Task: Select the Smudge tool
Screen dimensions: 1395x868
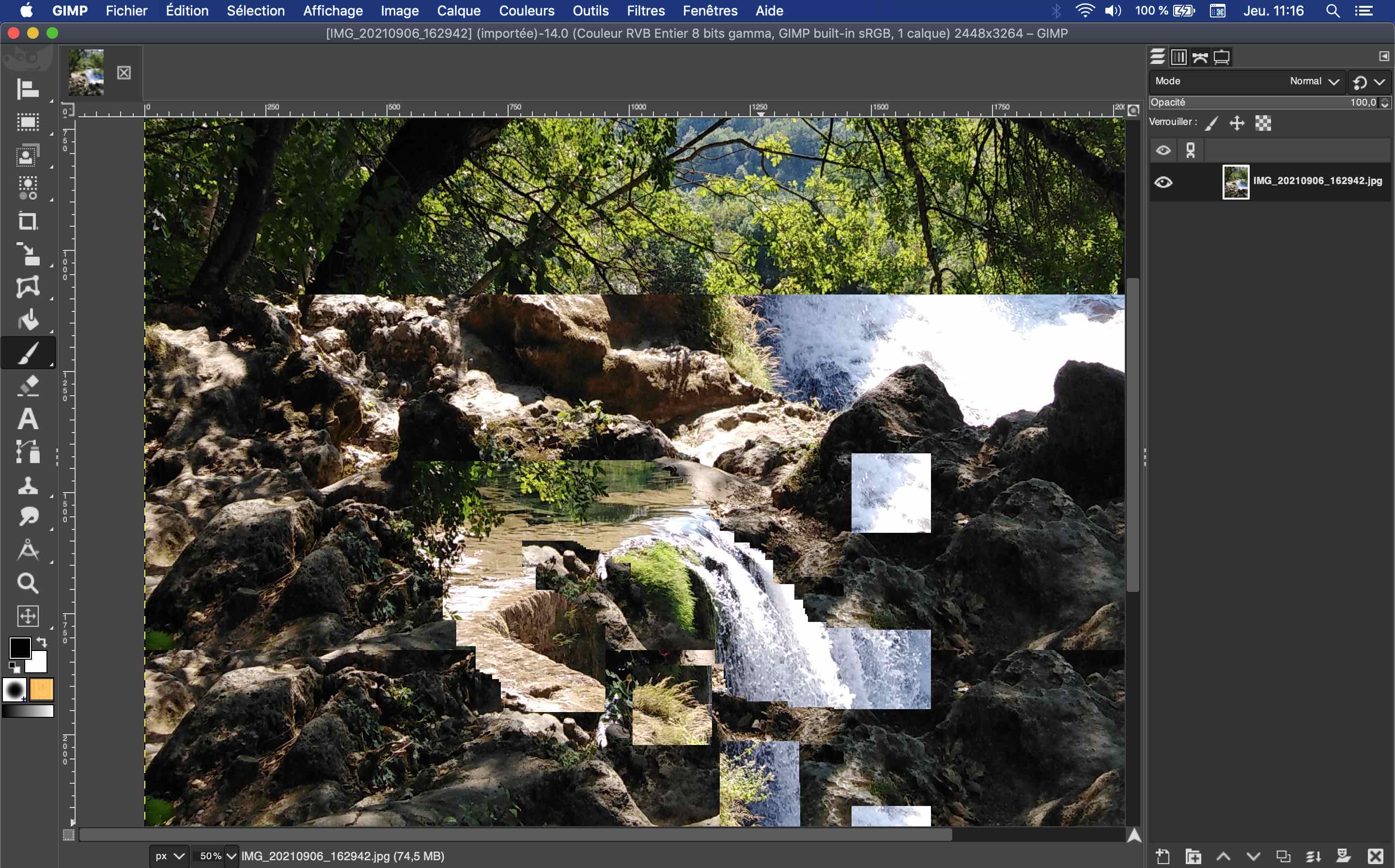Action: (28, 517)
